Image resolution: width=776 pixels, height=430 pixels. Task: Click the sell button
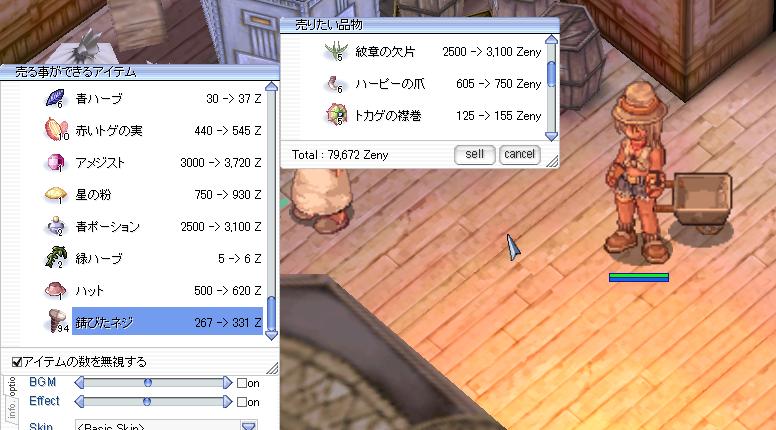[474, 154]
